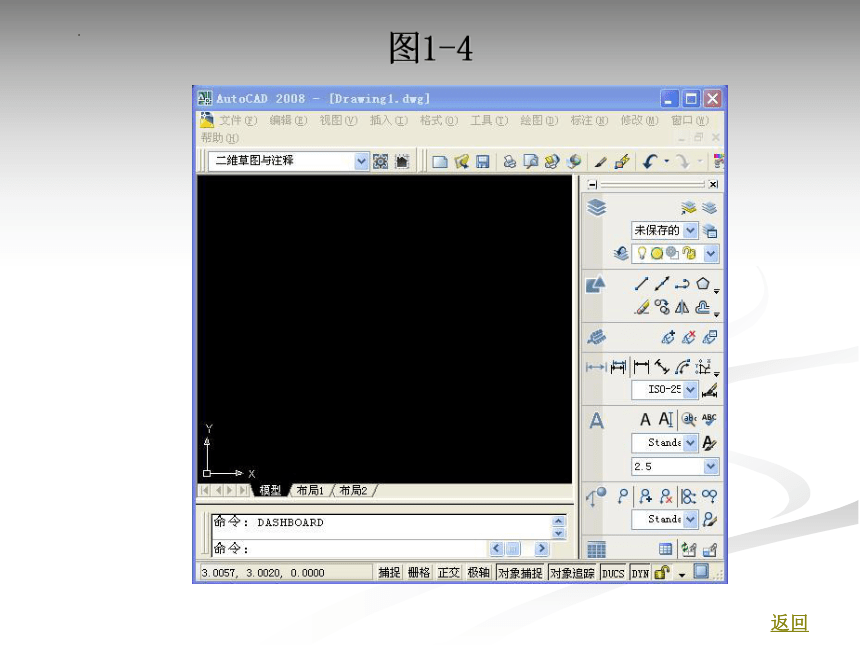The image size is (860, 645).
Task: Click the Insert Table icon
Action: (x=665, y=548)
